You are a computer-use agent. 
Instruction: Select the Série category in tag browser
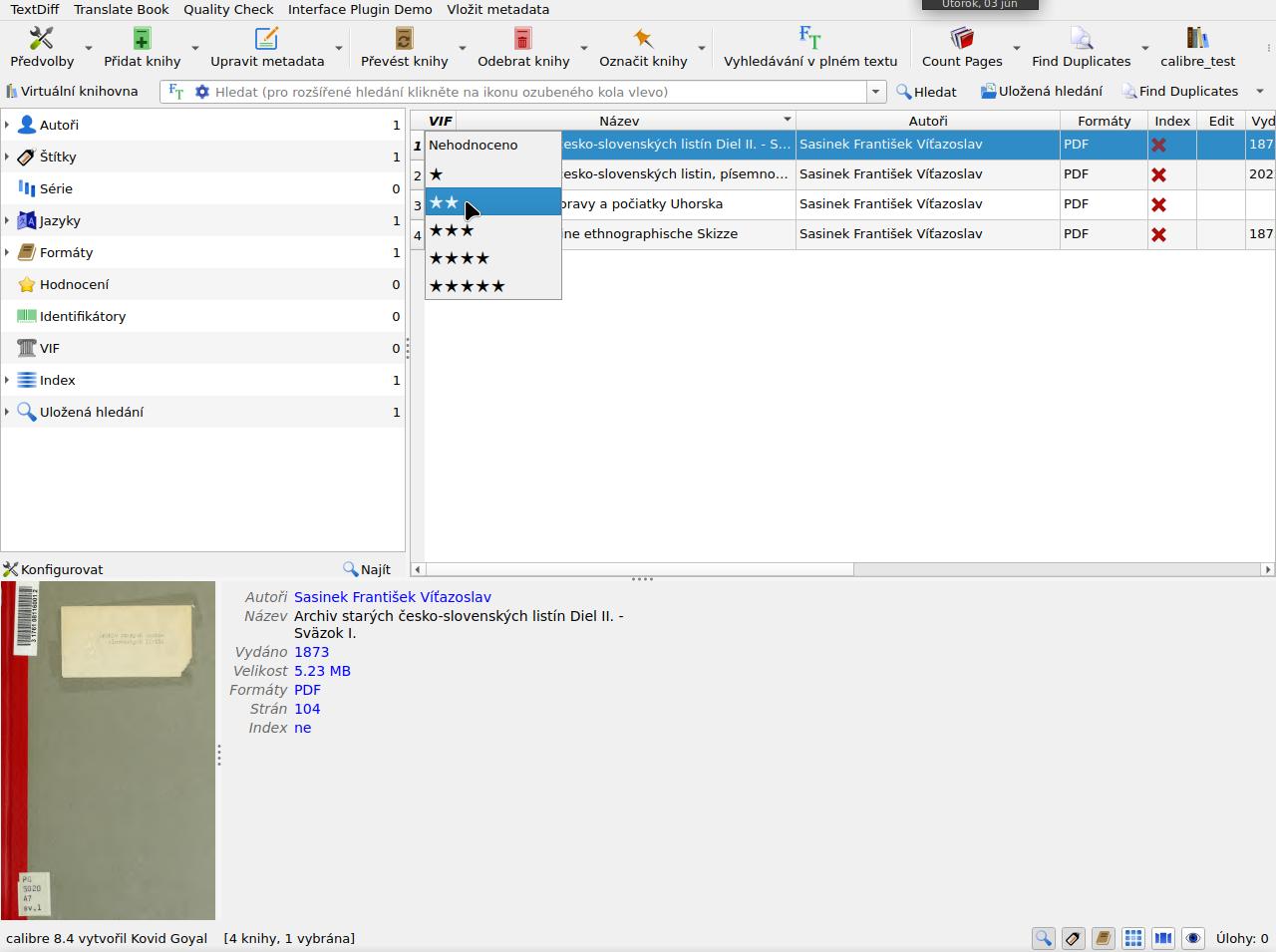[x=202, y=188]
